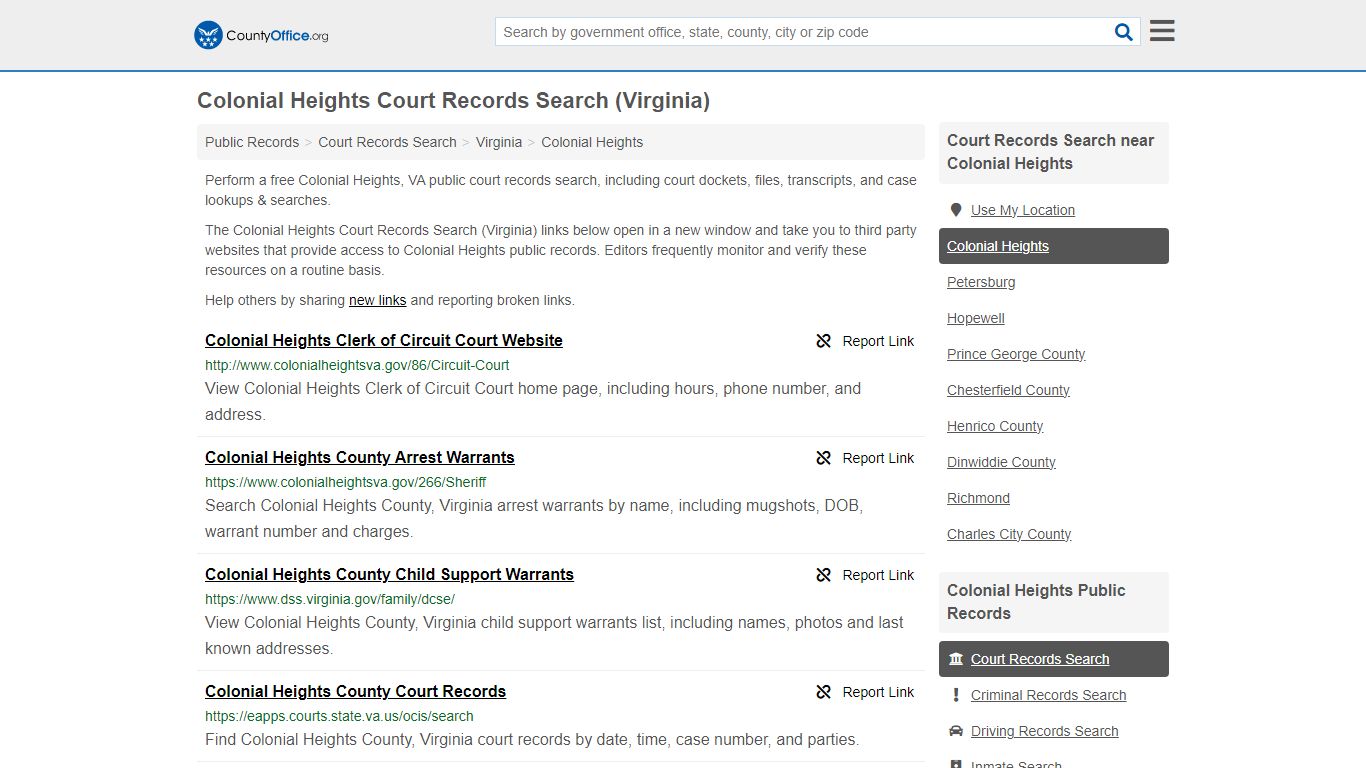Select Hopewell in nearby list

pyautogui.click(x=976, y=318)
